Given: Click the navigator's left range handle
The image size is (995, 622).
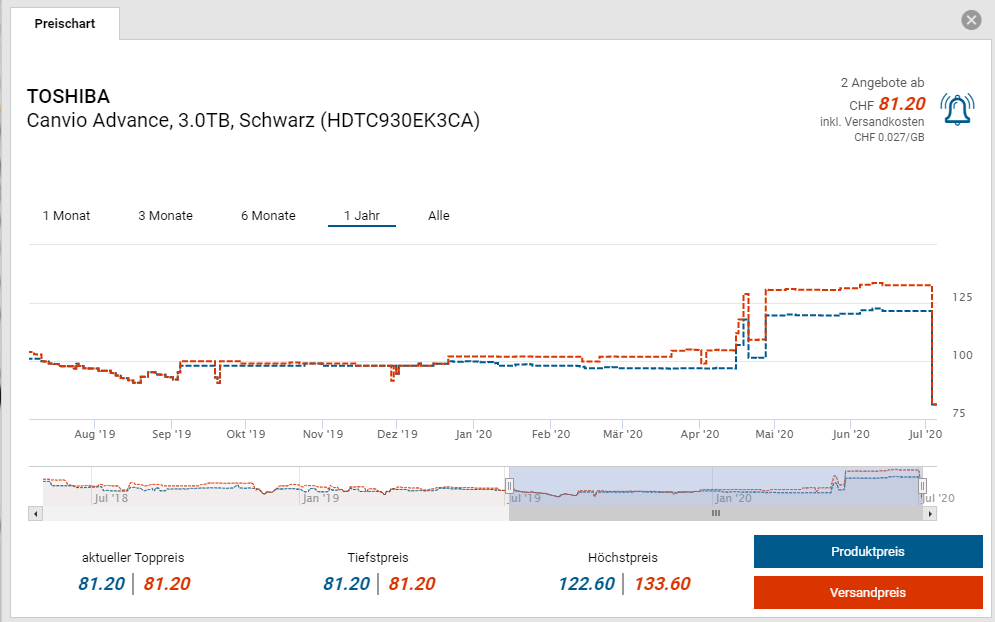Looking at the screenshot, I should click(509, 485).
